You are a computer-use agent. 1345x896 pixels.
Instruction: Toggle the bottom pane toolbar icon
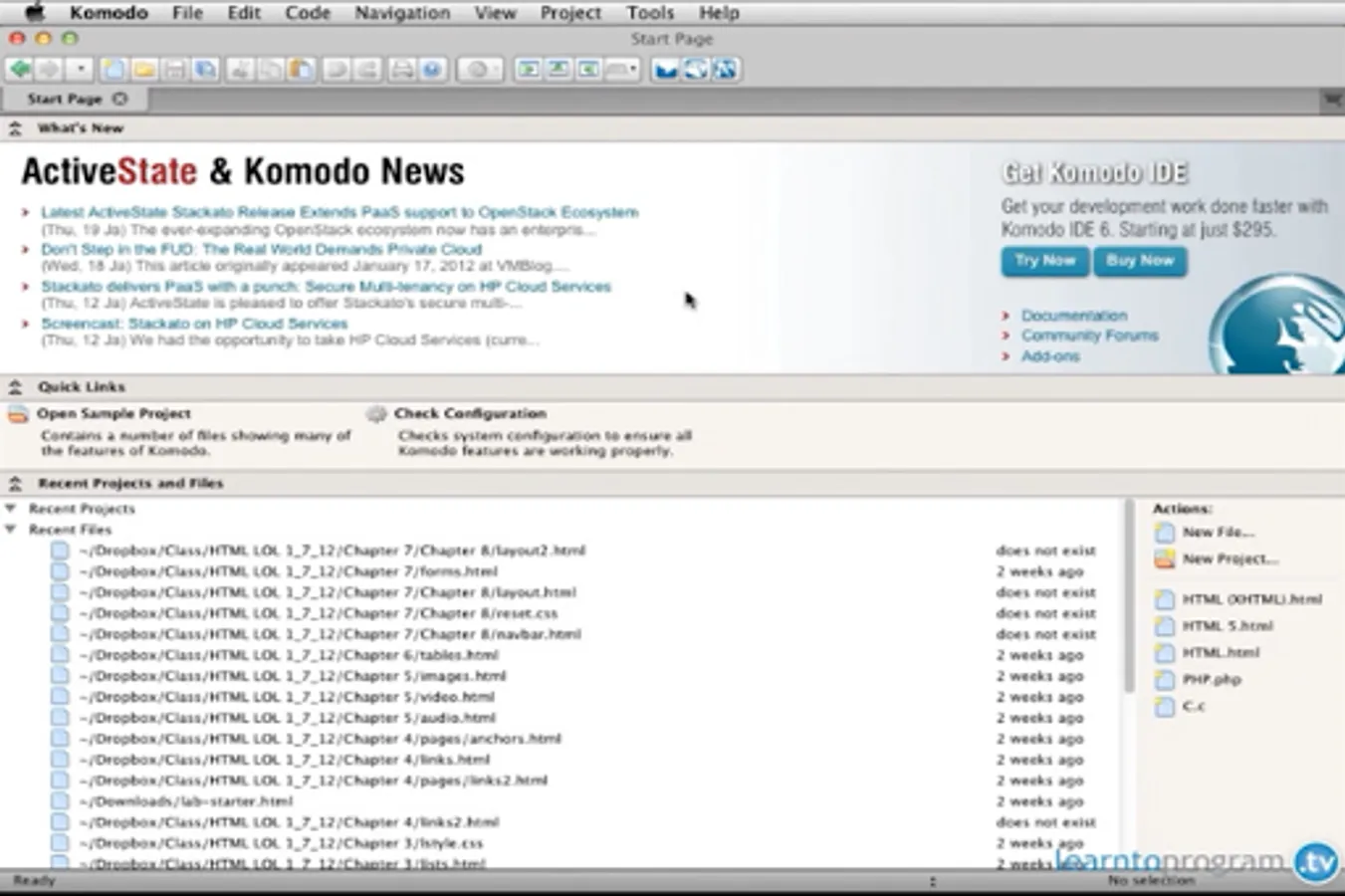[559, 69]
